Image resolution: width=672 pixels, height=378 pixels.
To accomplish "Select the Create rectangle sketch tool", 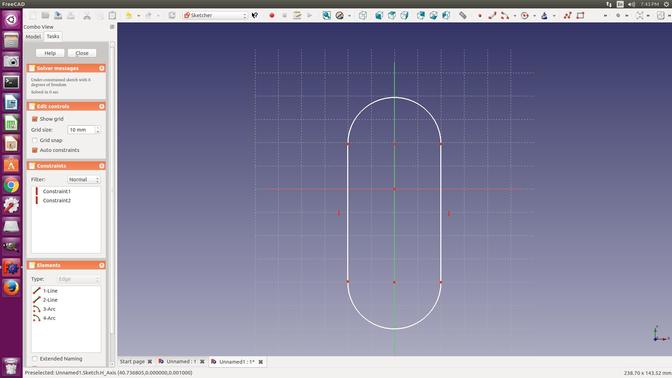I will 580,15.
